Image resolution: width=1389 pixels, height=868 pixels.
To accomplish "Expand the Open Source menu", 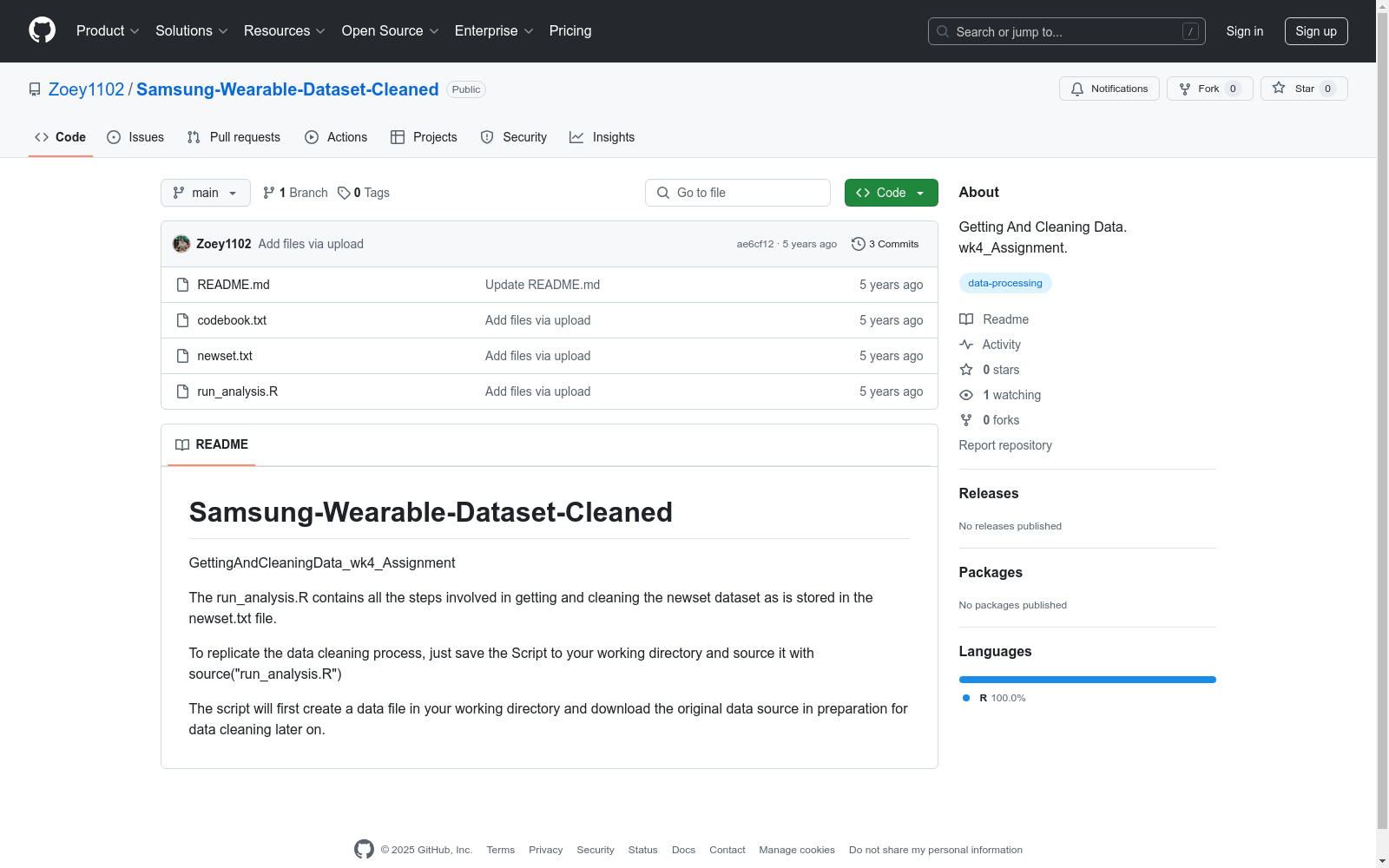I will 391,31.
